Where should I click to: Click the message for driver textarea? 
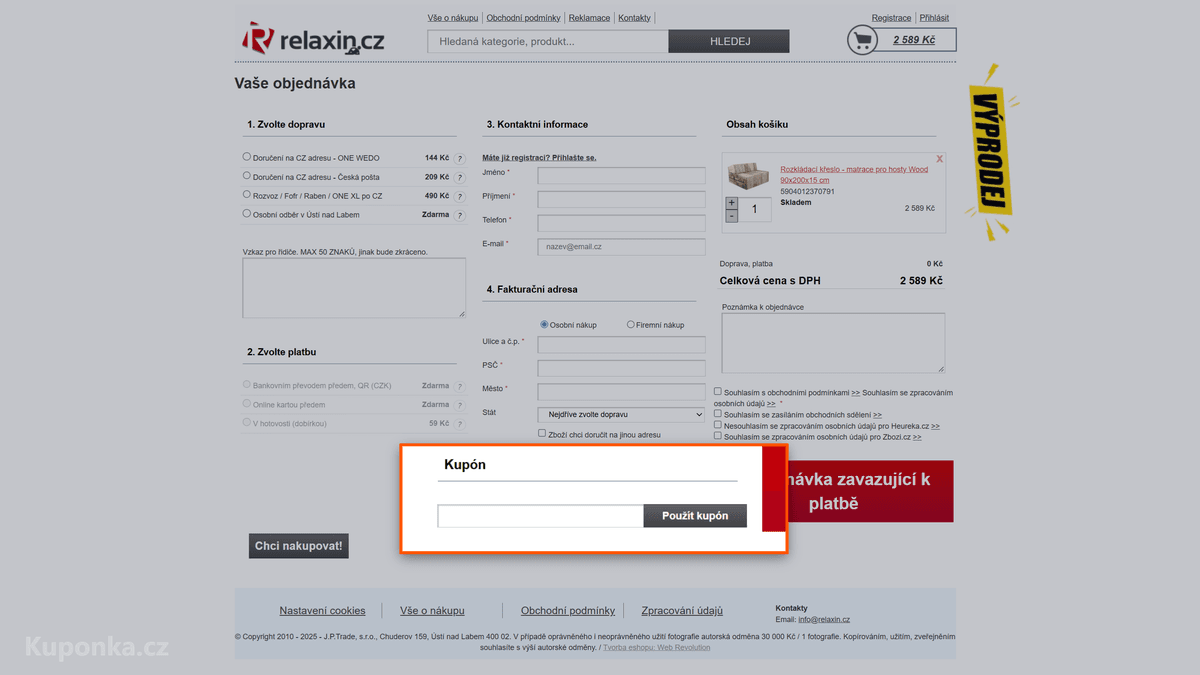354,288
